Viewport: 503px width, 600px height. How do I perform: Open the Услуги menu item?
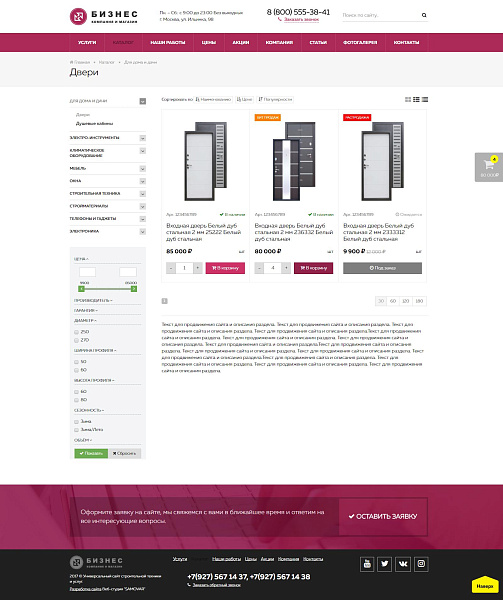coord(87,42)
